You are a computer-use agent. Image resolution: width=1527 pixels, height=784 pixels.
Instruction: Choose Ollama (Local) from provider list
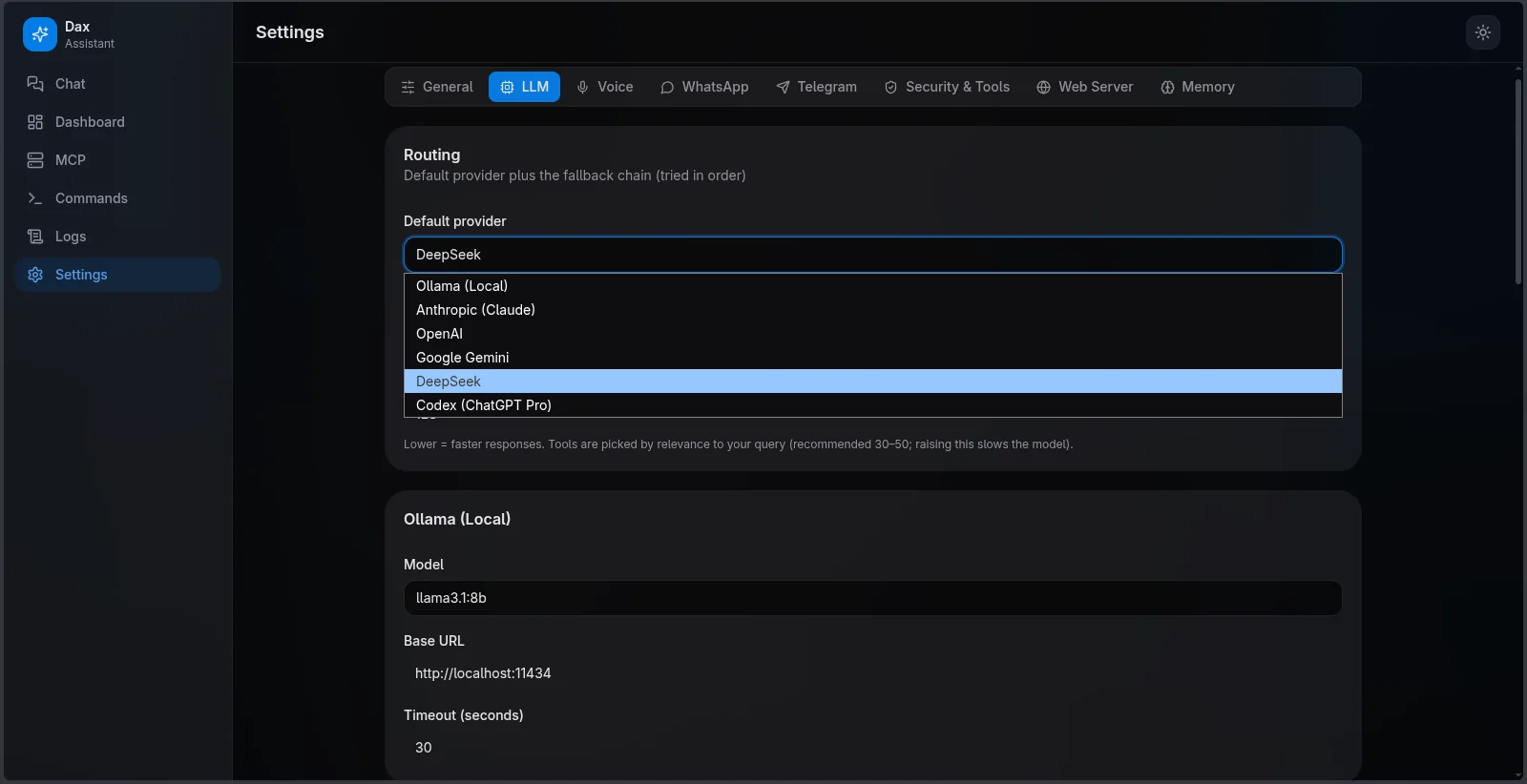pyautogui.click(x=872, y=286)
